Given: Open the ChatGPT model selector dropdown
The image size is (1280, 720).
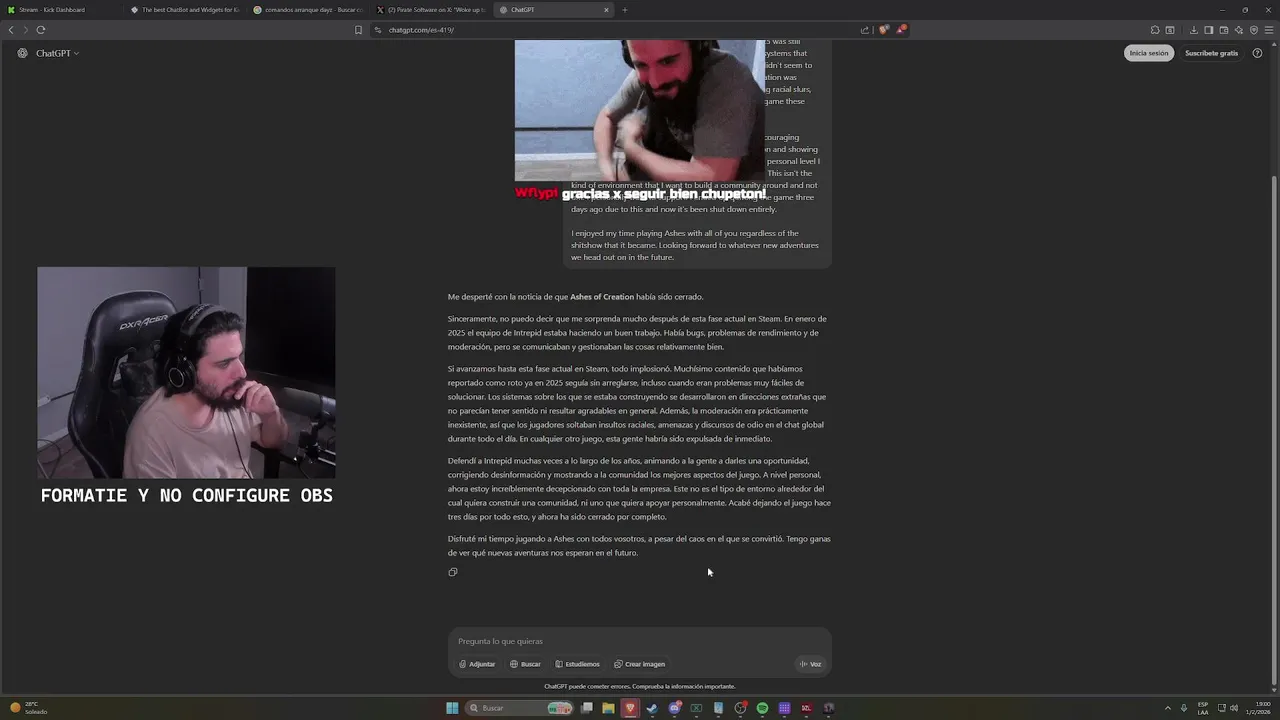Looking at the screenshot, I should coord(57,53).
